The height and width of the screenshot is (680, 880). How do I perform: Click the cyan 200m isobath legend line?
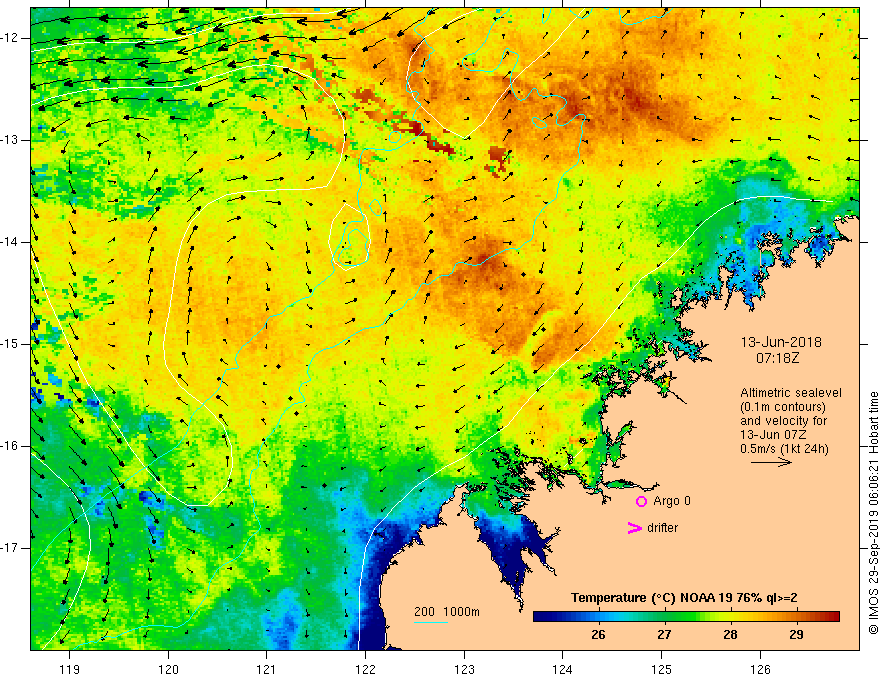(430, 622)
